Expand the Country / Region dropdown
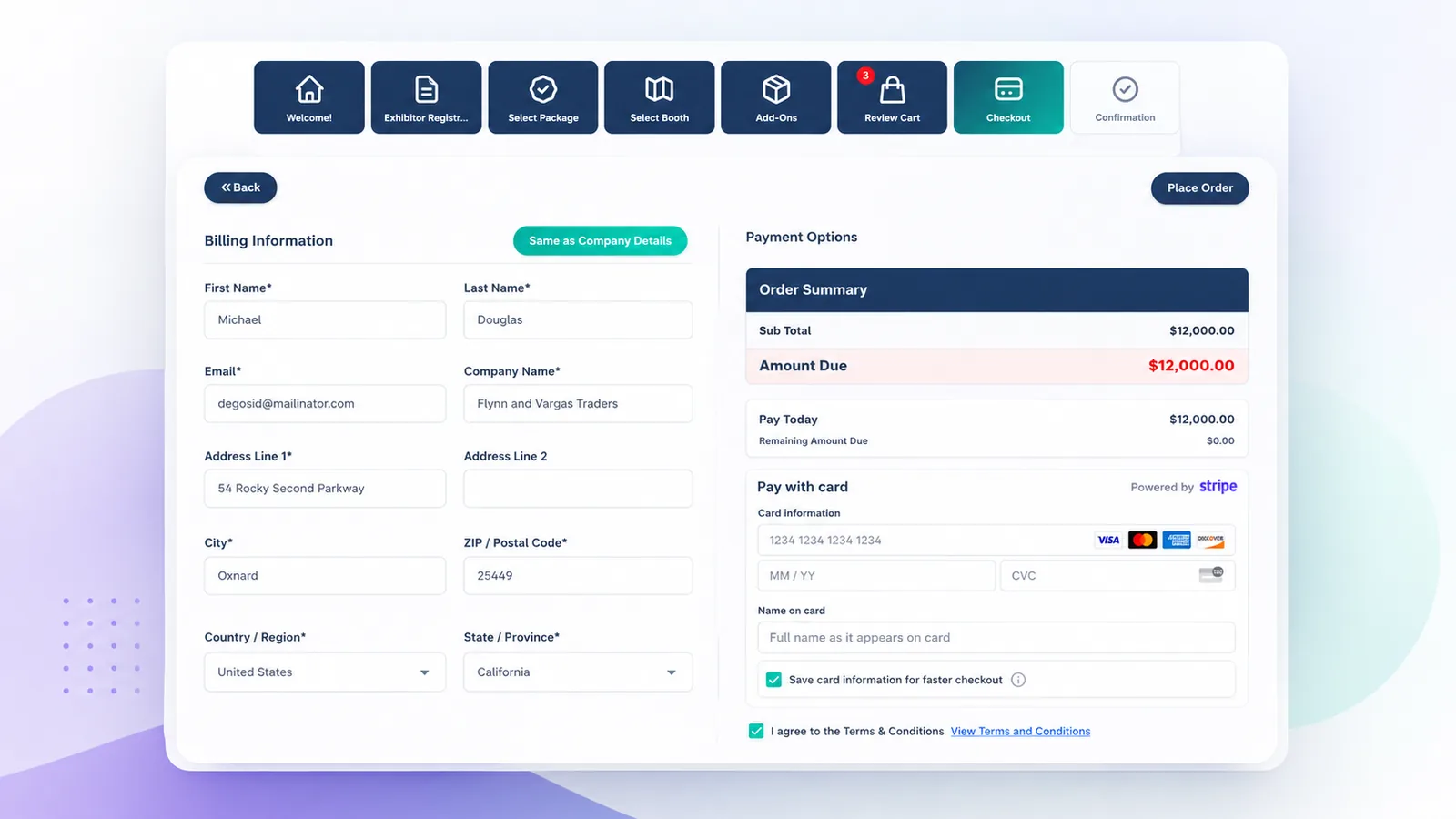The image size is (1456, 819). pyautogui.click(x=325, y=672)
